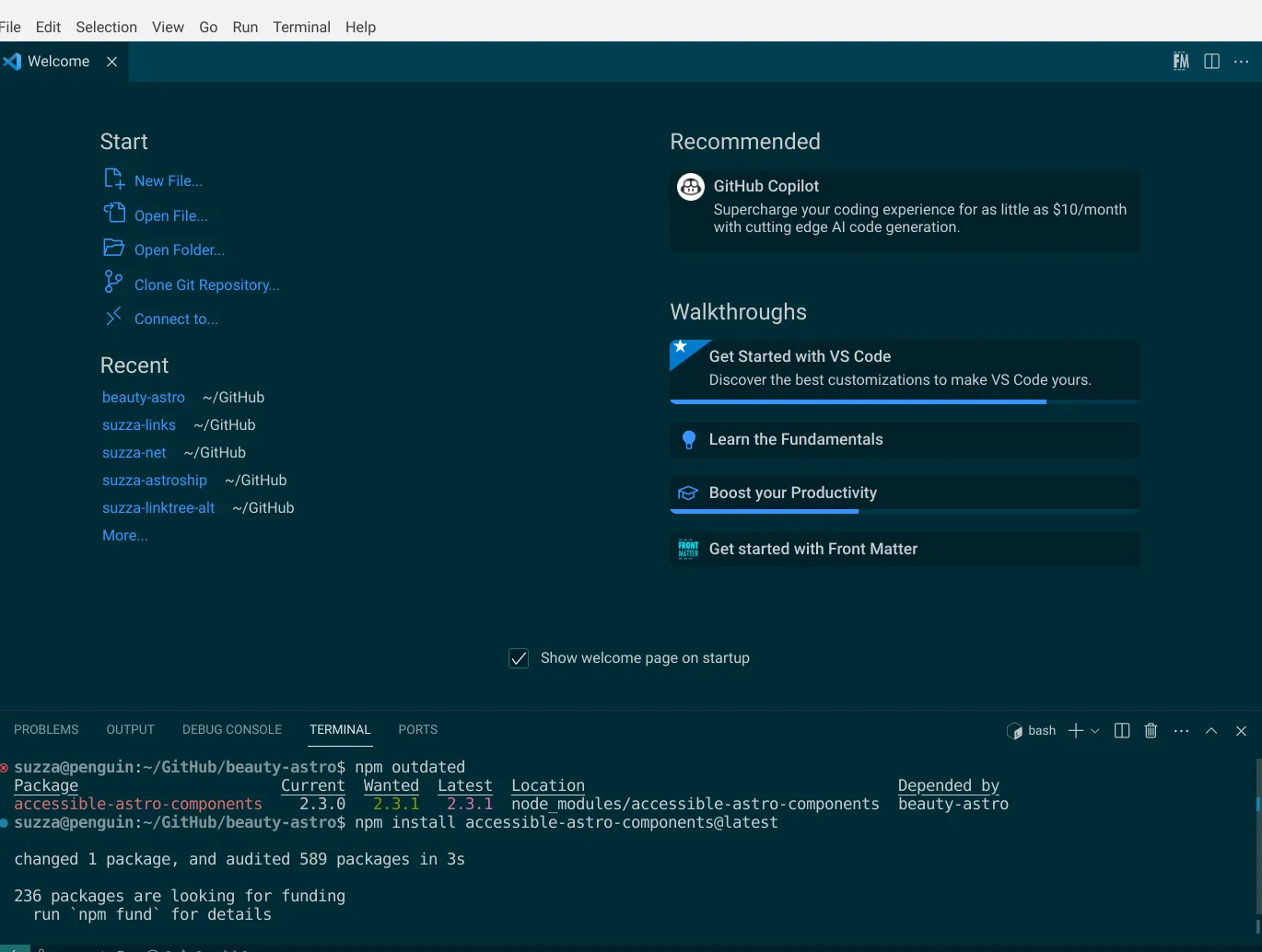The image size is (1262, 952).
Task: Kill terminal with trash icon
Action: tap(1151, 731)
